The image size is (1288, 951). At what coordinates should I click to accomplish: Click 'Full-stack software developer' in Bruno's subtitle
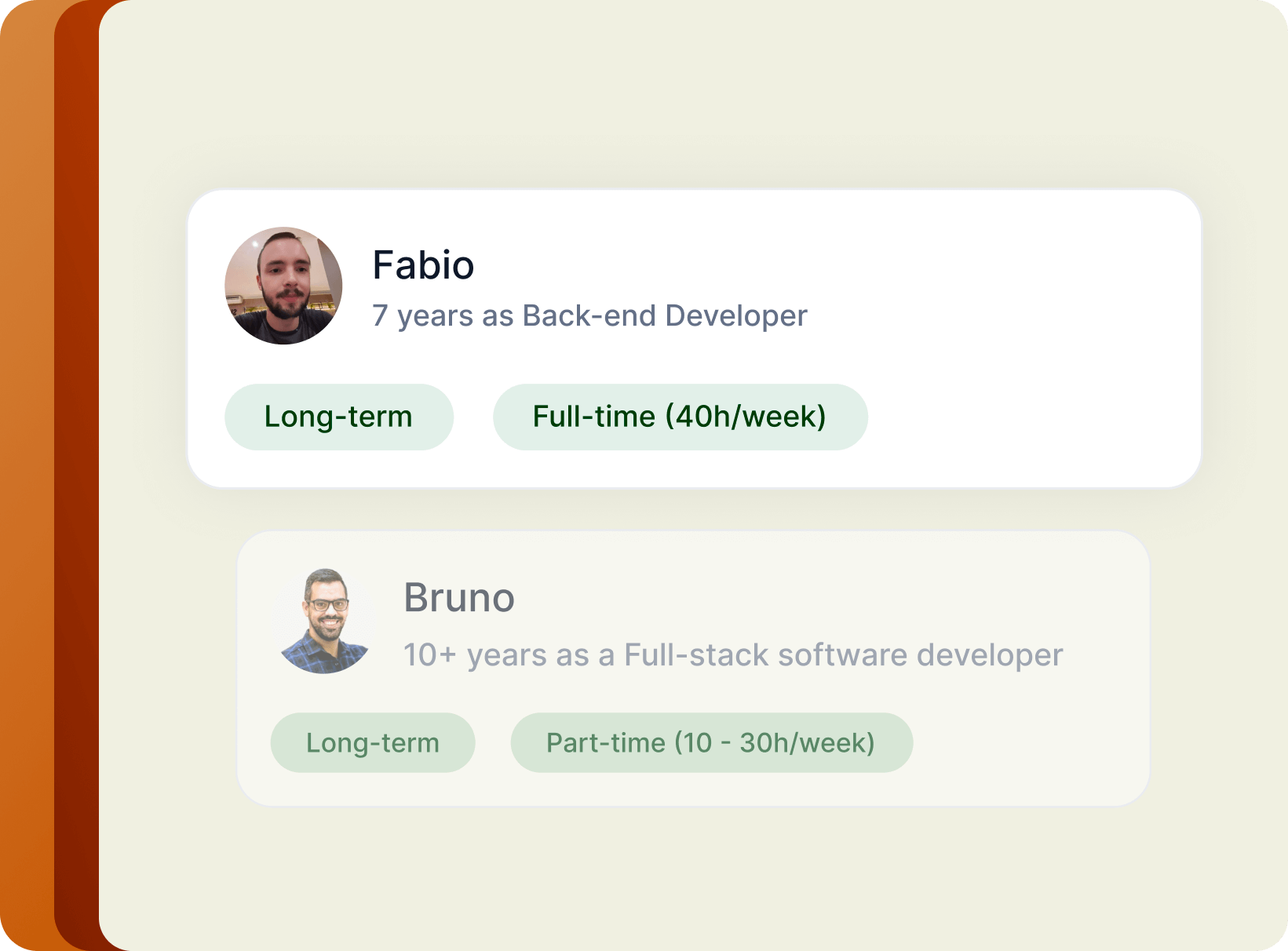click(x=843, y=655)
